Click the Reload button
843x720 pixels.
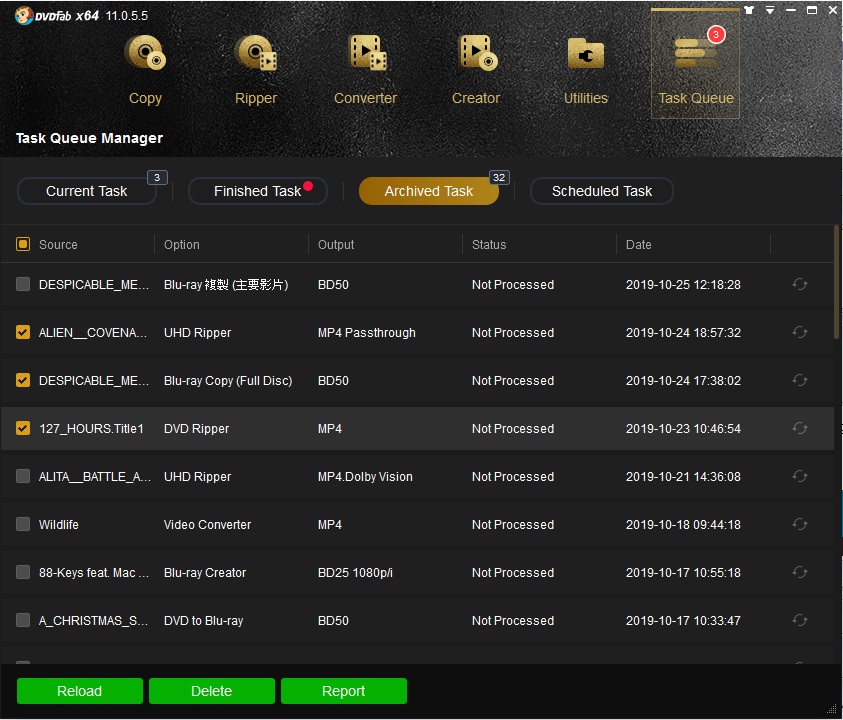click(80, 691)
